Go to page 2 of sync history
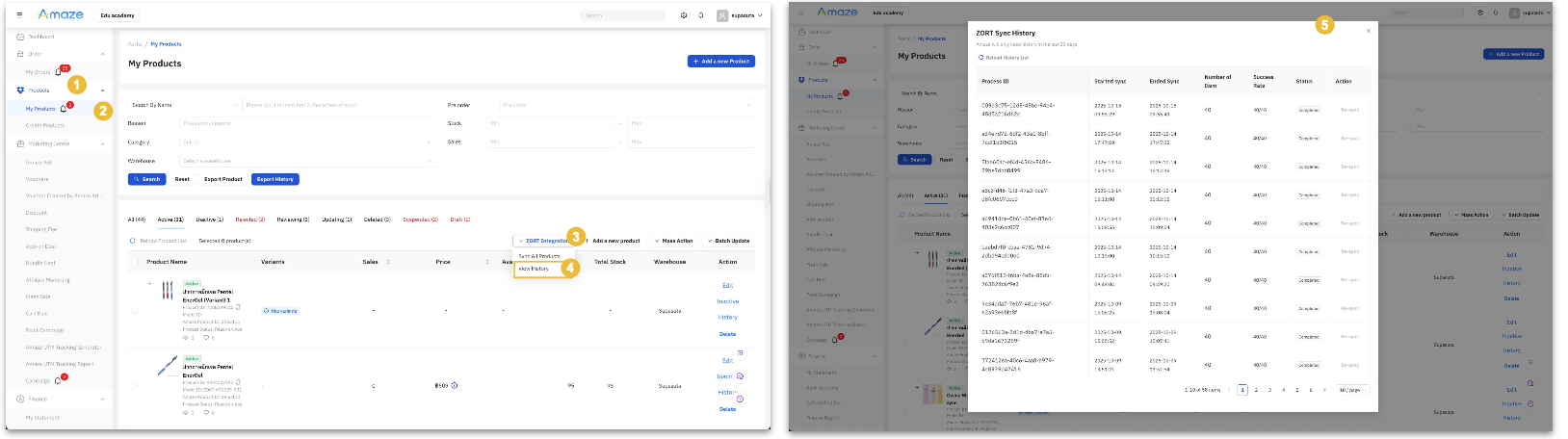Image resolution: width=1568 pixels, height=439 pixels. [1256, 390]
